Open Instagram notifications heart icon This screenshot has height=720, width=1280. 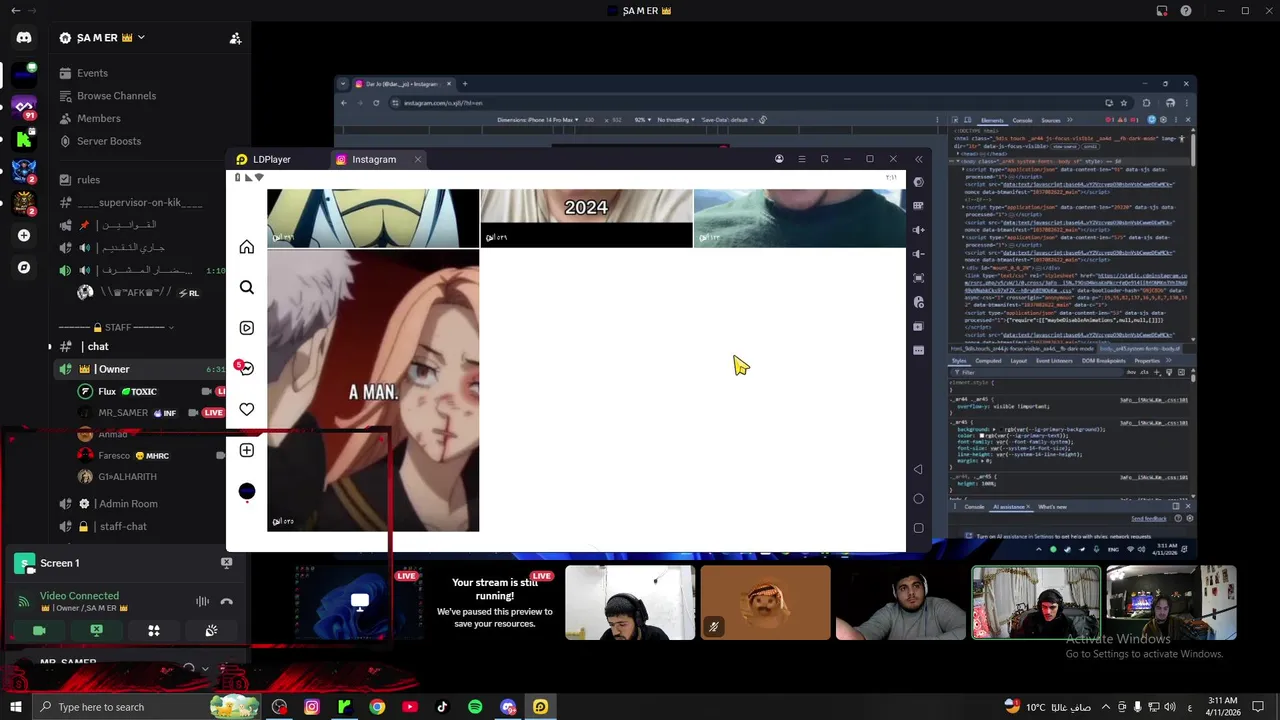(247, 409)
